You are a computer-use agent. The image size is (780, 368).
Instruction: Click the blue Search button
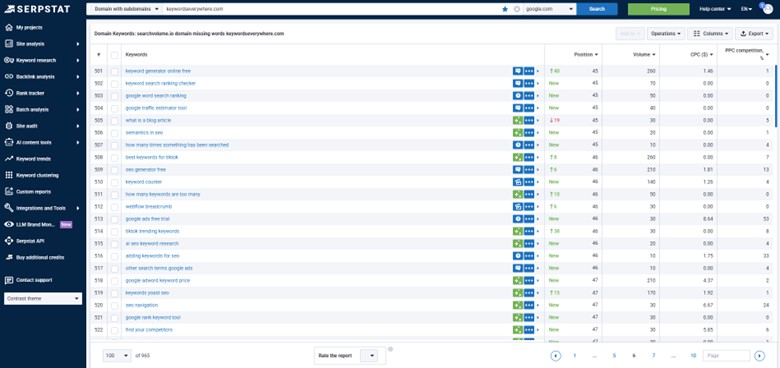(597, 9)
